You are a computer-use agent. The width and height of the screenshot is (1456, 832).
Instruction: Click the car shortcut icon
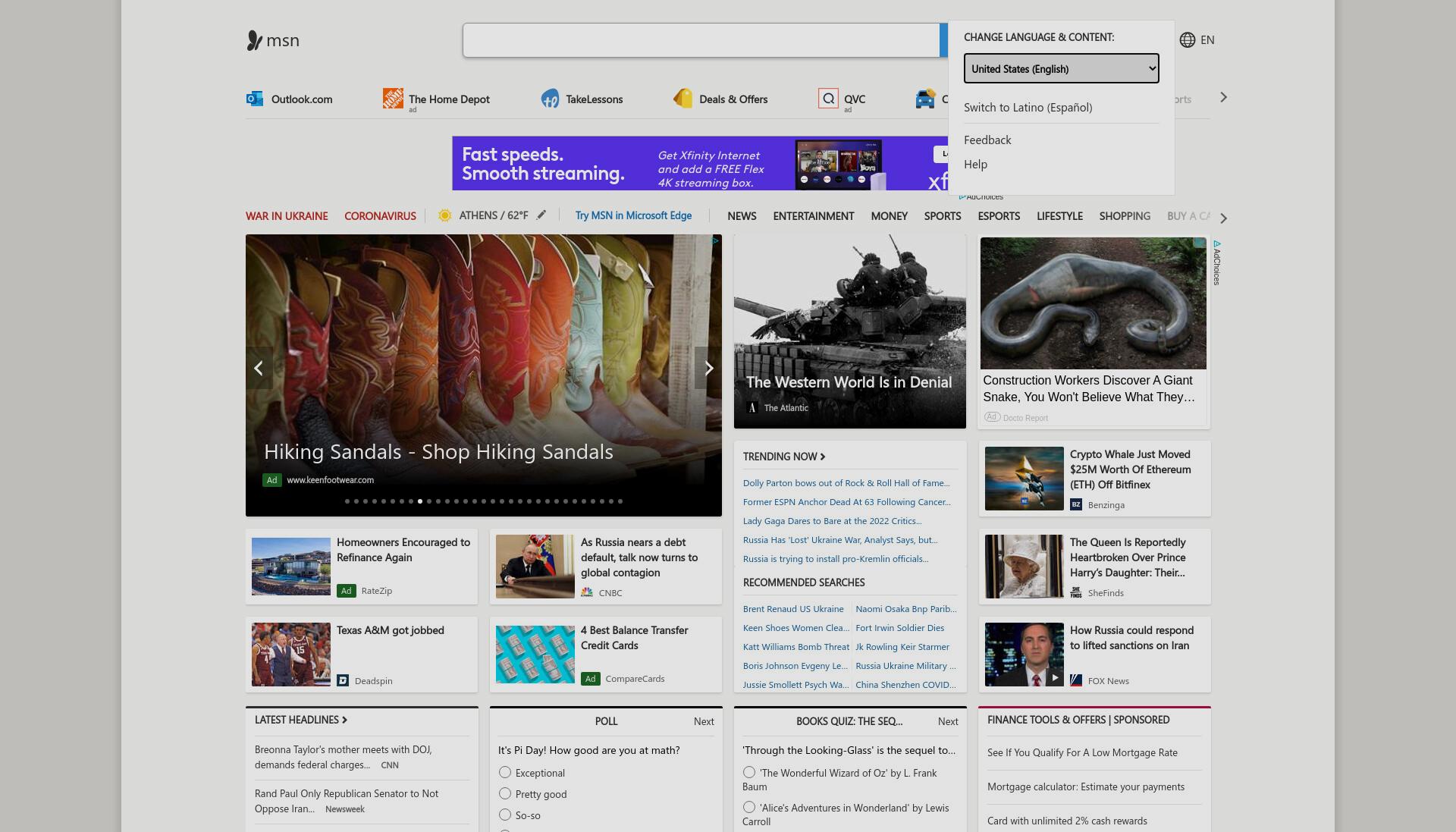924,99
